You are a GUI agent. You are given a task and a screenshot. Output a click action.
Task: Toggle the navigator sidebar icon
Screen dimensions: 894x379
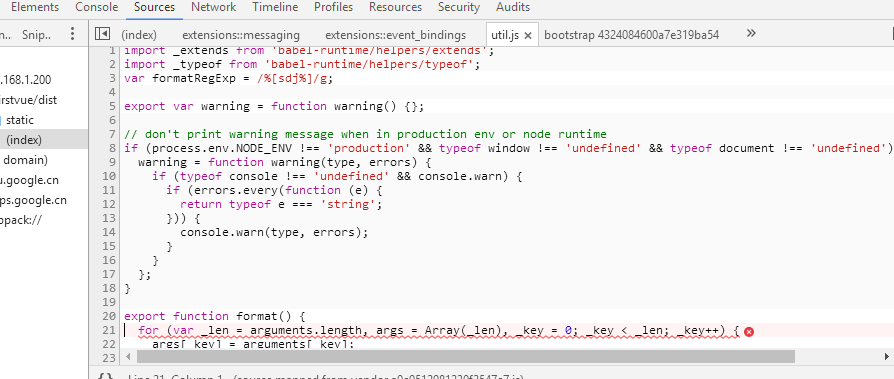102,34
